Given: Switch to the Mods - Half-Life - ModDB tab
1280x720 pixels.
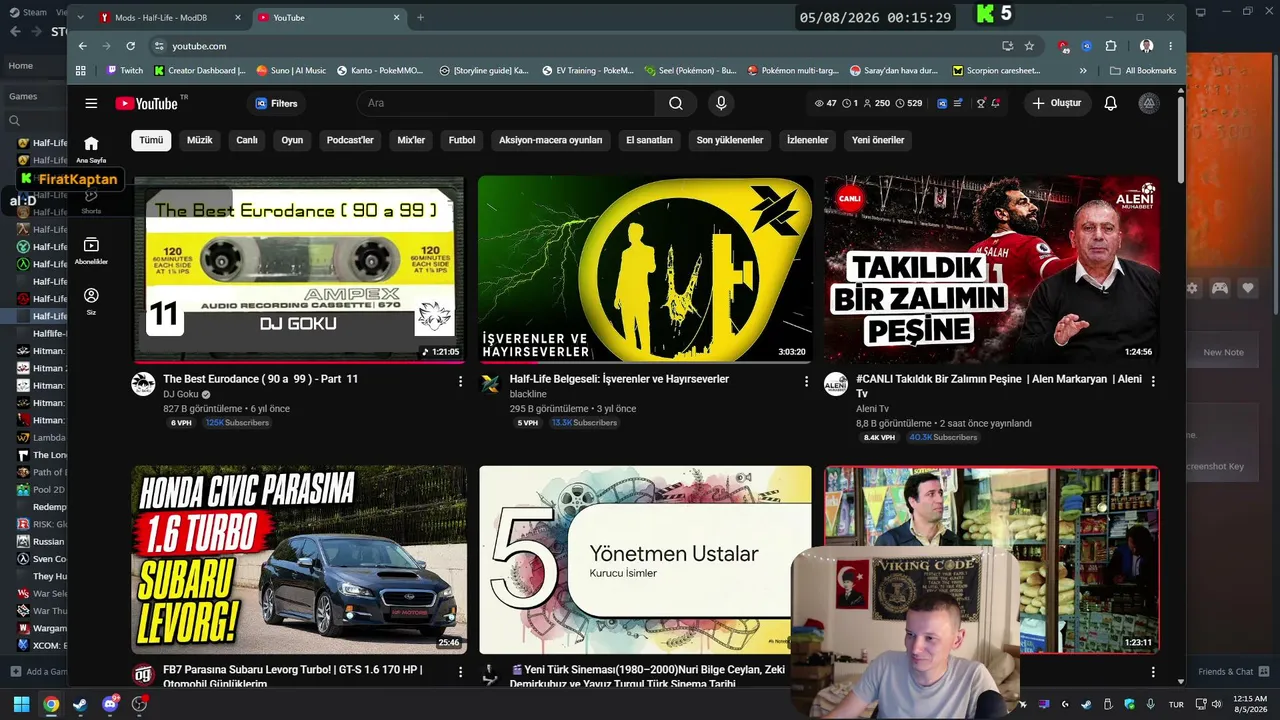Looking at the screenshot, I should (170, 18).
